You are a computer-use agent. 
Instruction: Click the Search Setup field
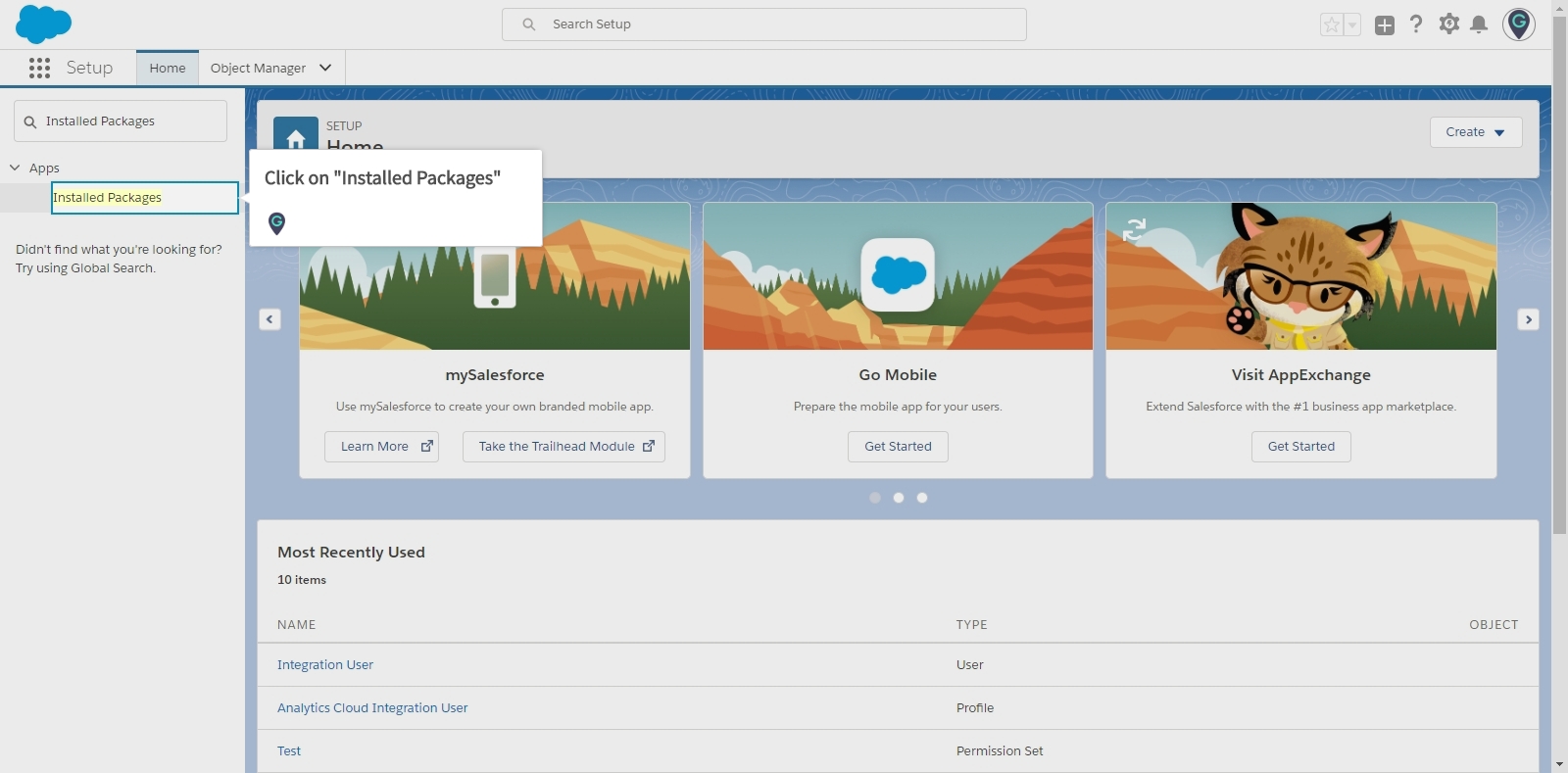tap(764, 24)
